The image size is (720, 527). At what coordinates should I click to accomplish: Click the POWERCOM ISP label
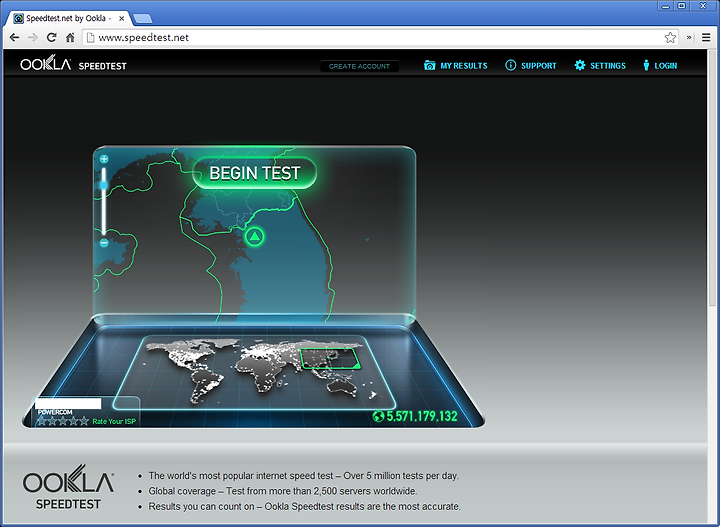click(x=55, y=412)
